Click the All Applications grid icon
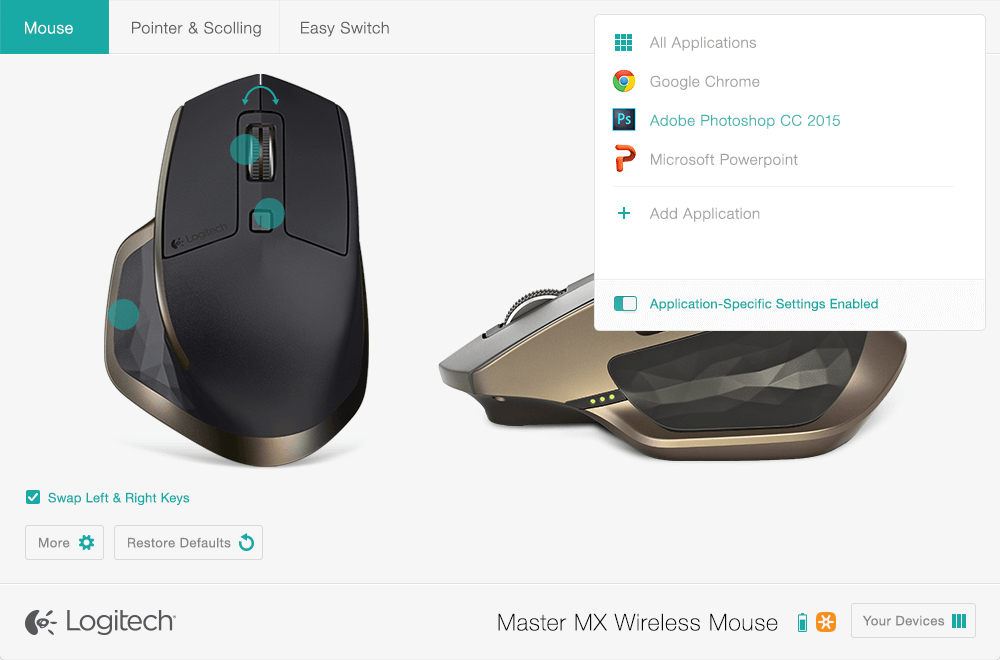 click(x=623, y=43)
